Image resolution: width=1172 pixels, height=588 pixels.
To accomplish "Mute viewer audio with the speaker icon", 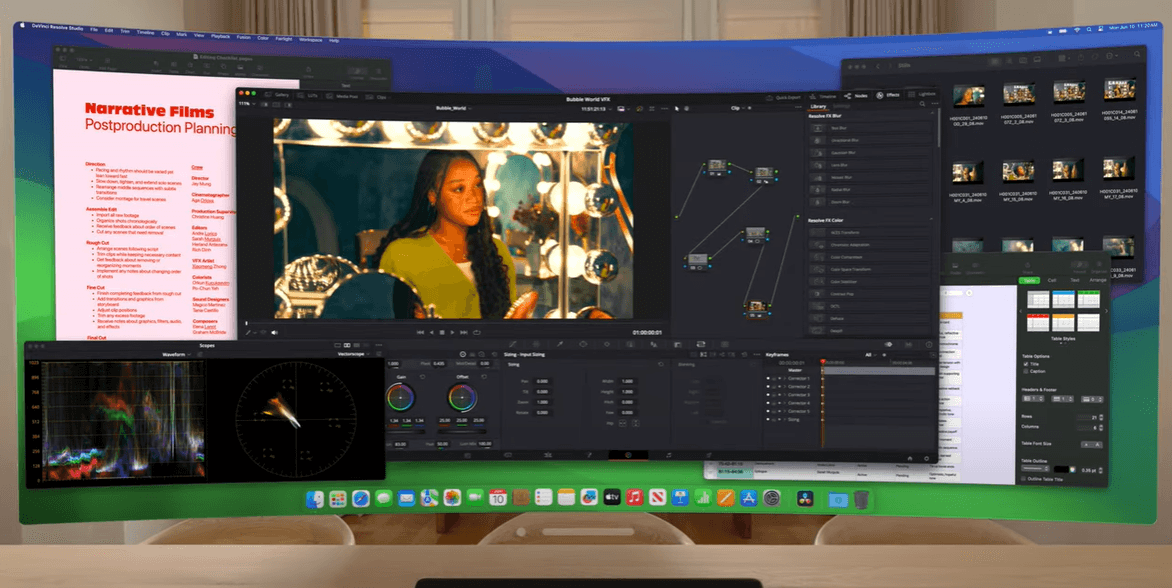I will click(274, 332).
